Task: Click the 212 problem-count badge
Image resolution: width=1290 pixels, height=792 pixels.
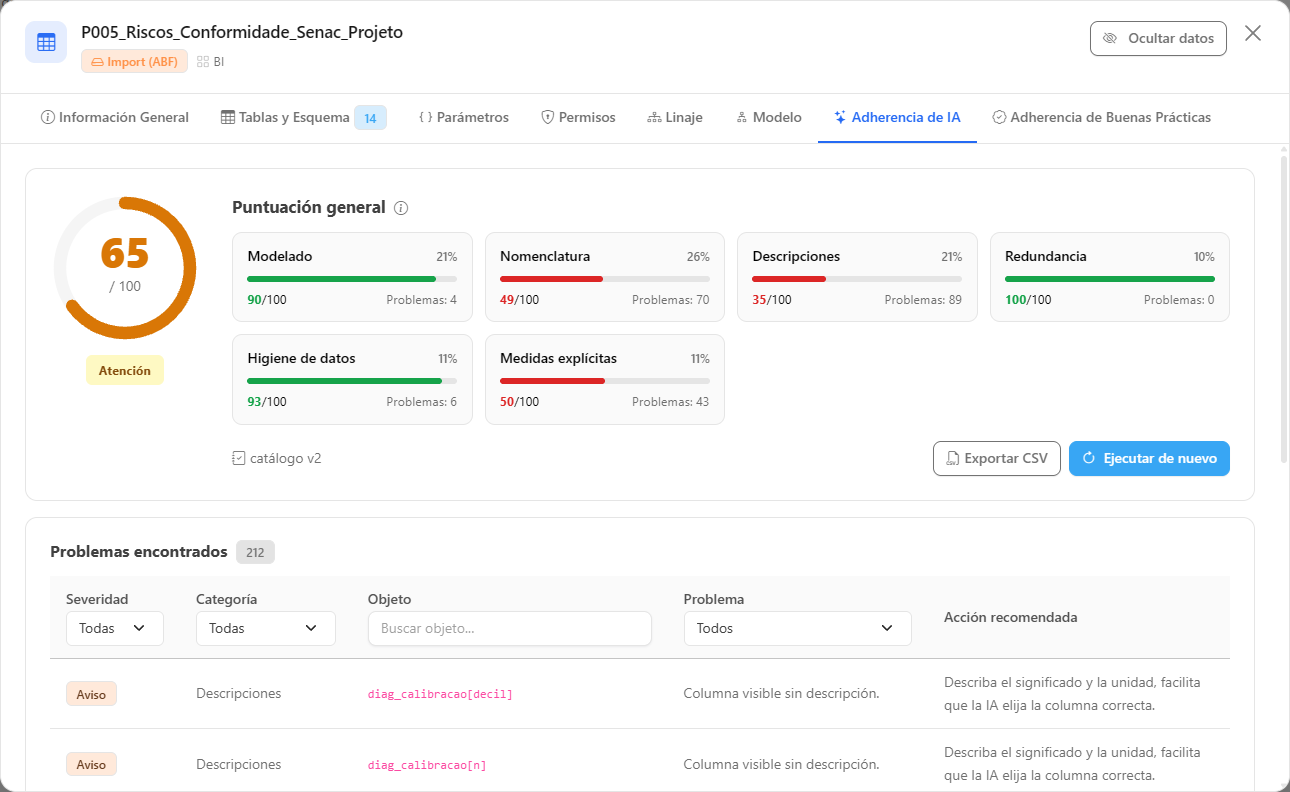Action: 255,552
